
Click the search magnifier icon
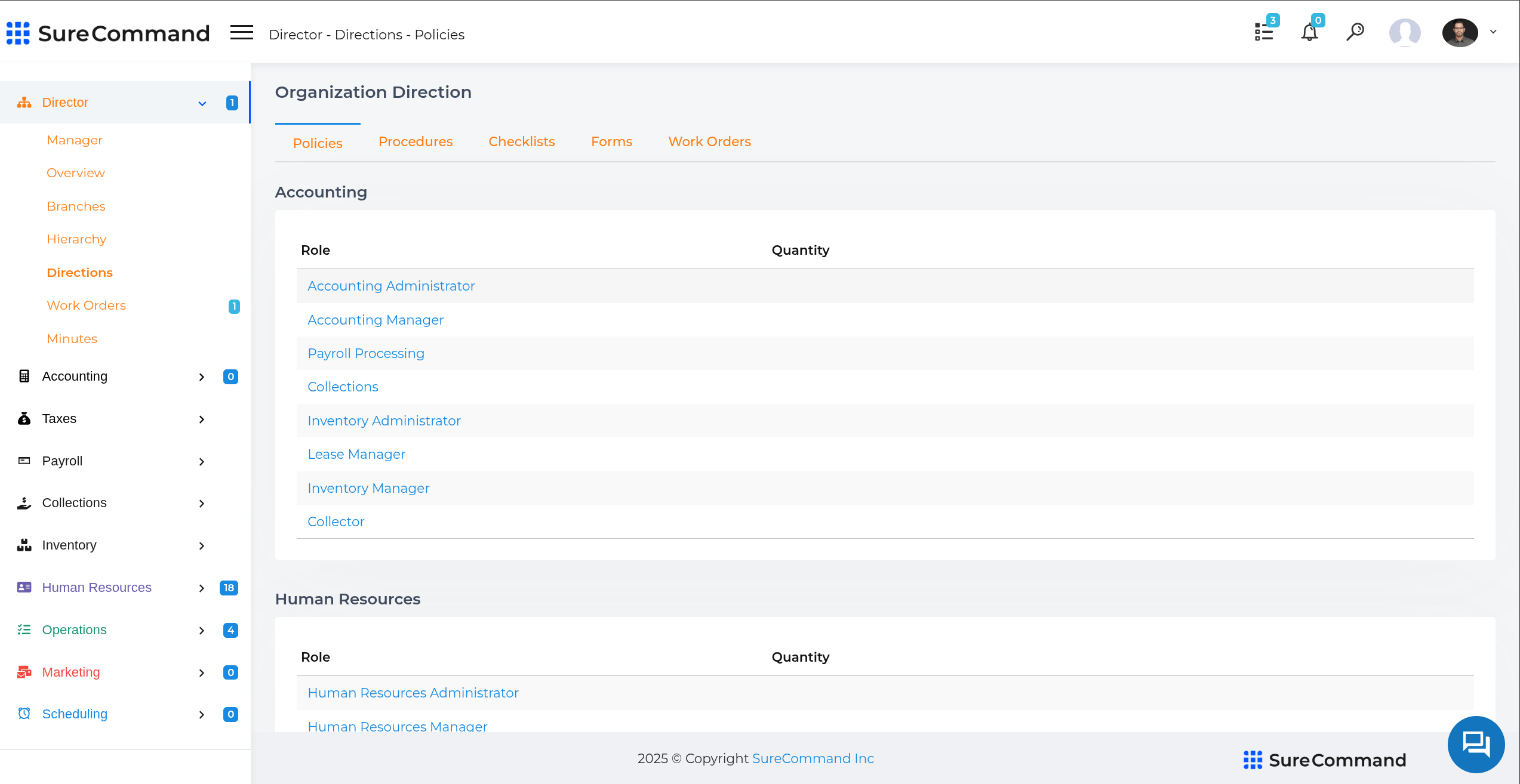tap(1355, 32)
